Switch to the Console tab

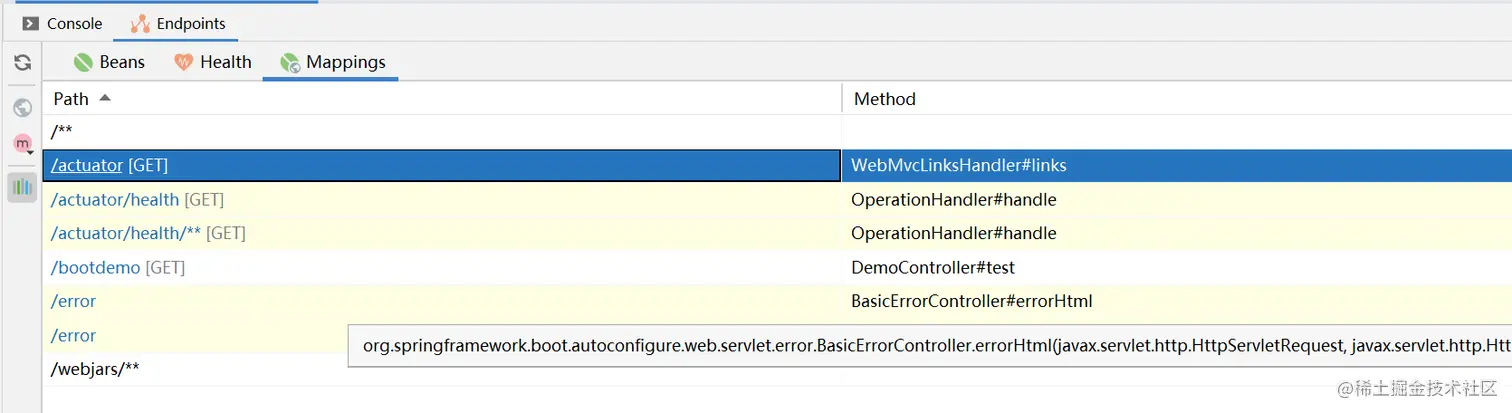tap(63, 23)
